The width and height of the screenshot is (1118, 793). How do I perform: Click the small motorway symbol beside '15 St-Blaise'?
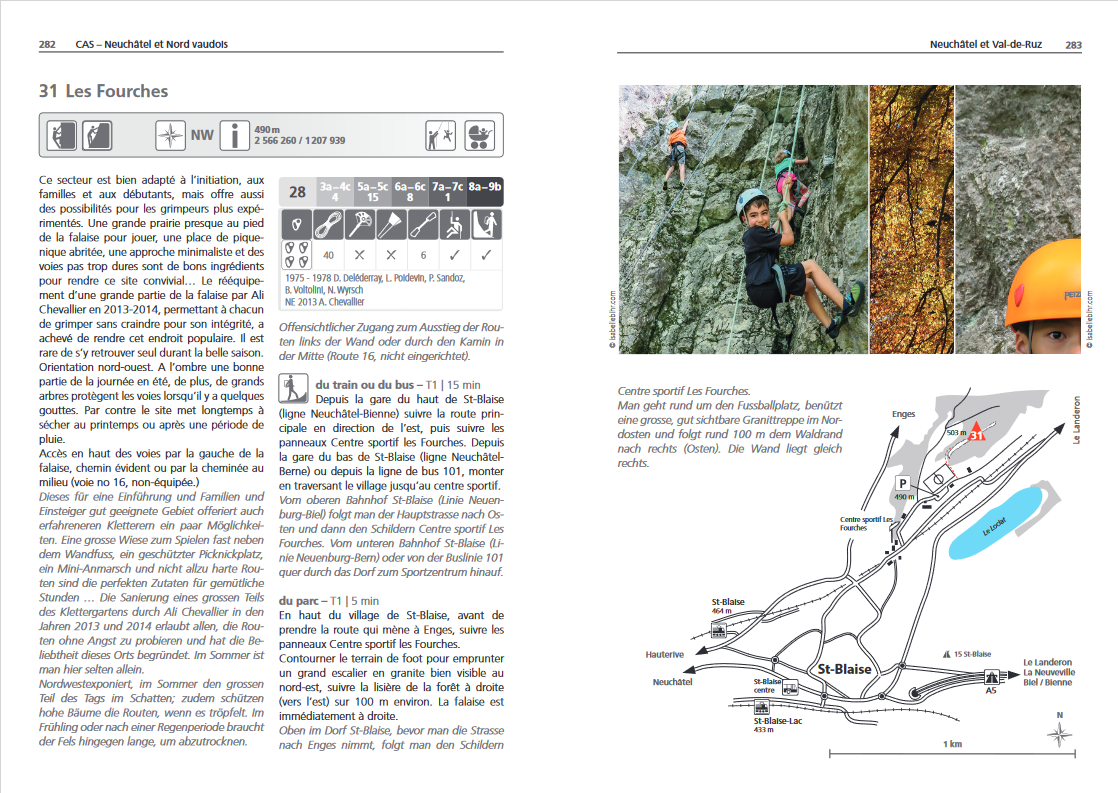coord(946,654)
